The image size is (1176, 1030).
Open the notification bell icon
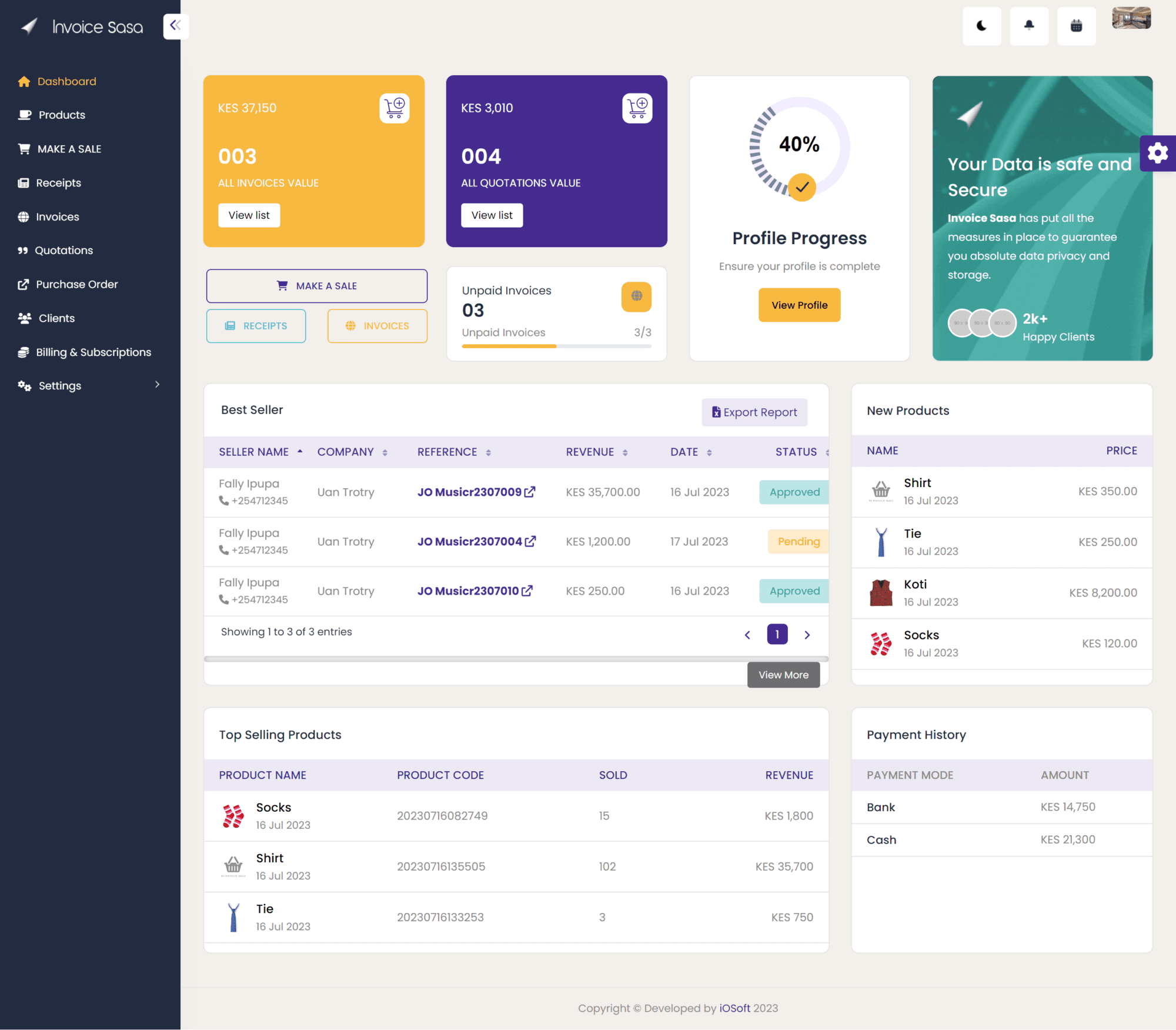tap(1029, 26)
